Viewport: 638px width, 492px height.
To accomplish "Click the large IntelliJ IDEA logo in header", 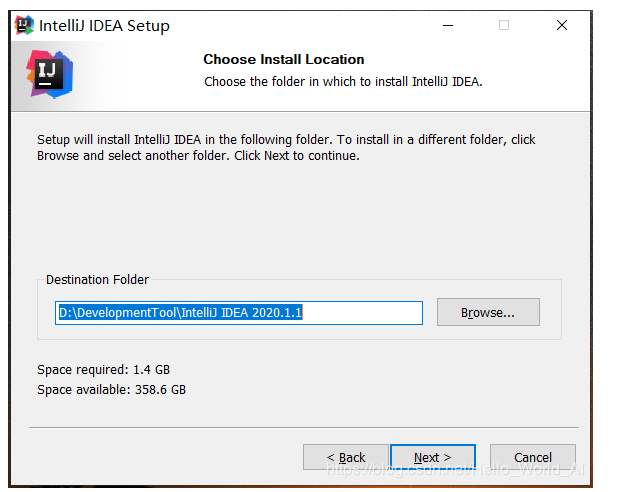I will [x=50, y=74].
